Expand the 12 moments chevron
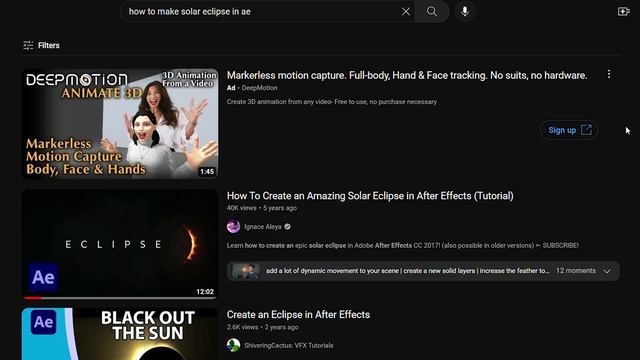This screenshot has width=640, height=360. tap(607, 271)
